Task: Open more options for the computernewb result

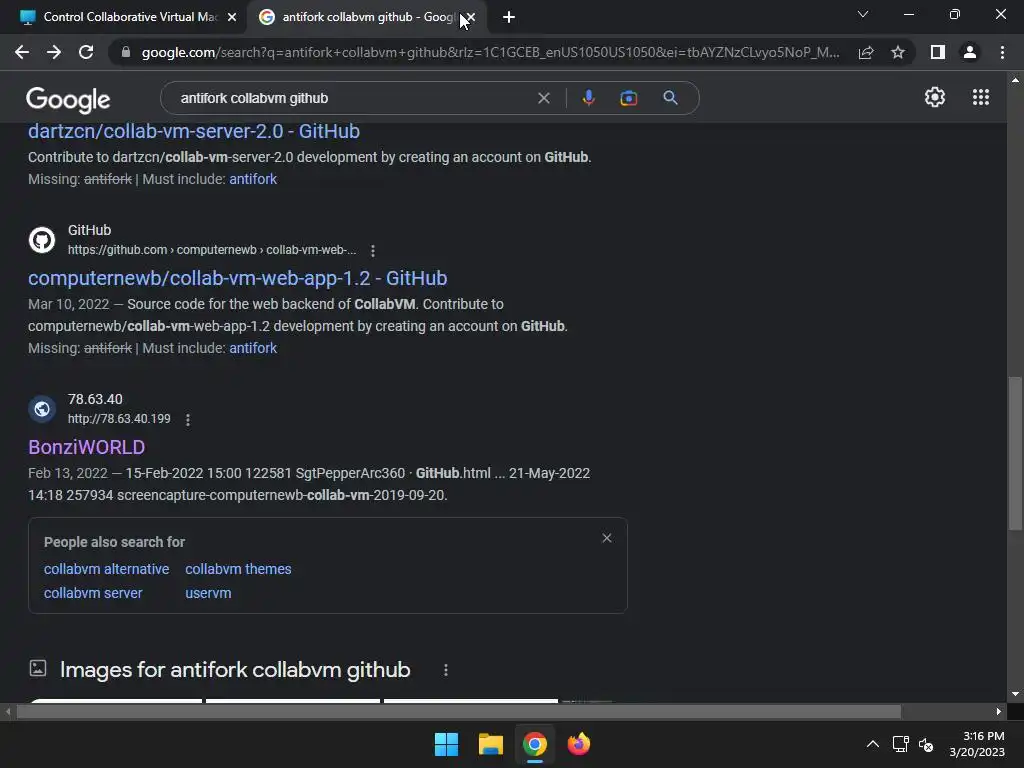Action: 373,251
